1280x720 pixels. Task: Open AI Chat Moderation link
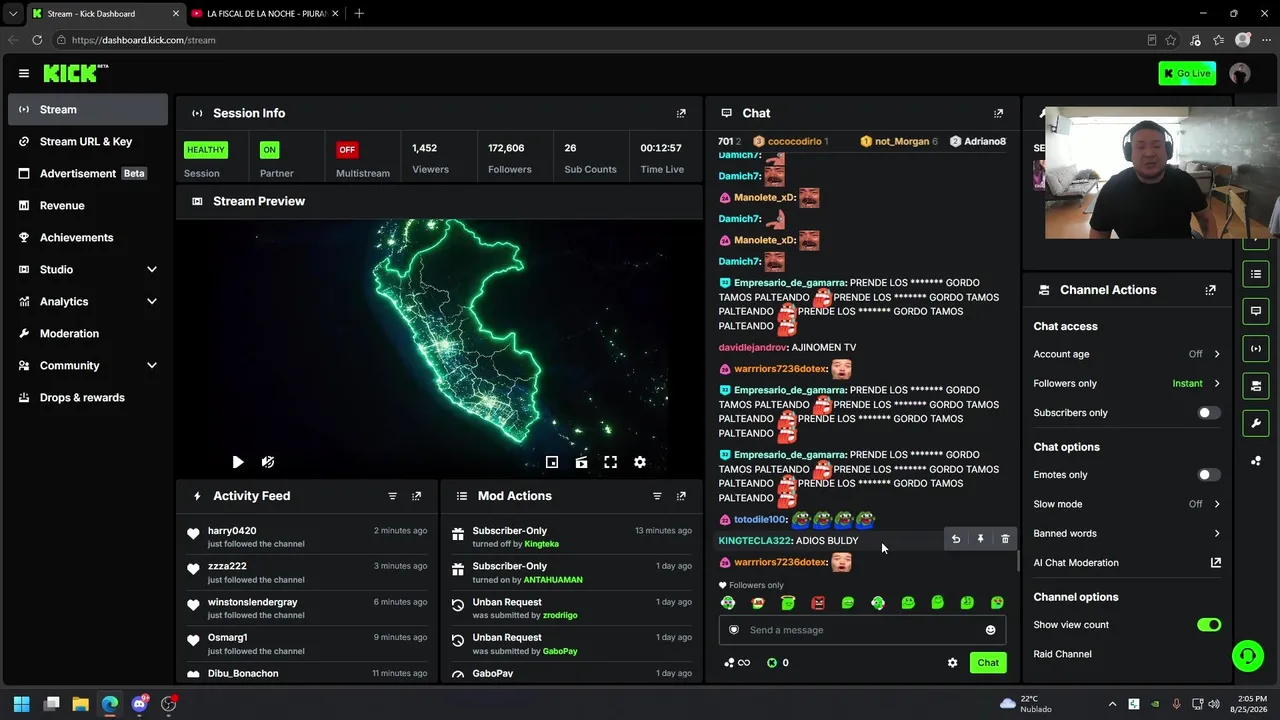click(x=1127, y=563)
